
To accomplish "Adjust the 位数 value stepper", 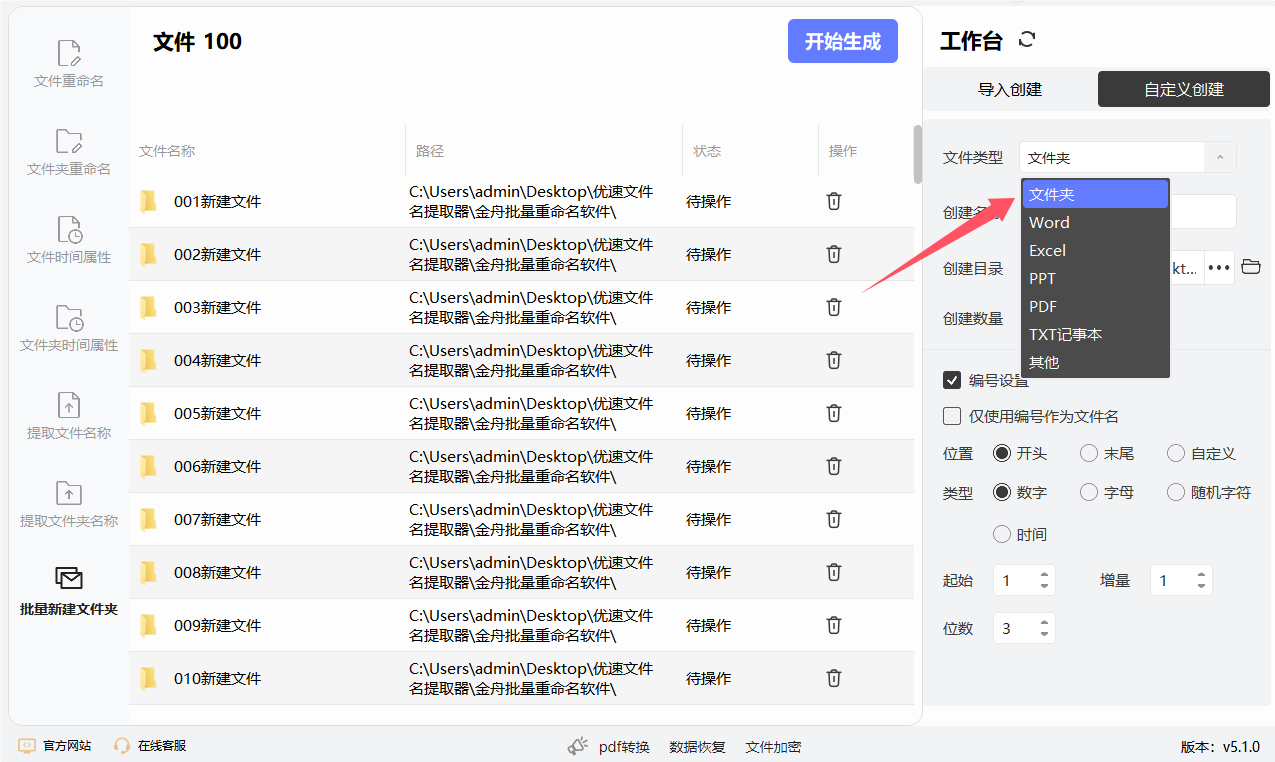I will tap(1045, 628).
